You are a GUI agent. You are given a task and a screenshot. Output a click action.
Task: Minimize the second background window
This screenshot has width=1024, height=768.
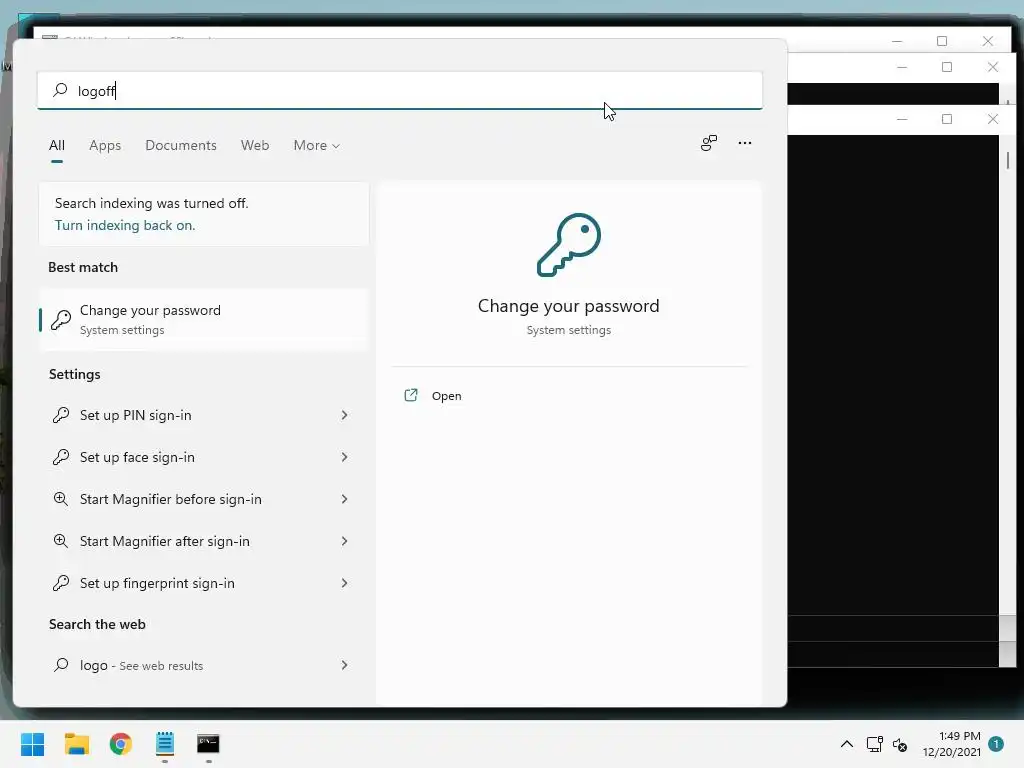[x=902, y=67]
